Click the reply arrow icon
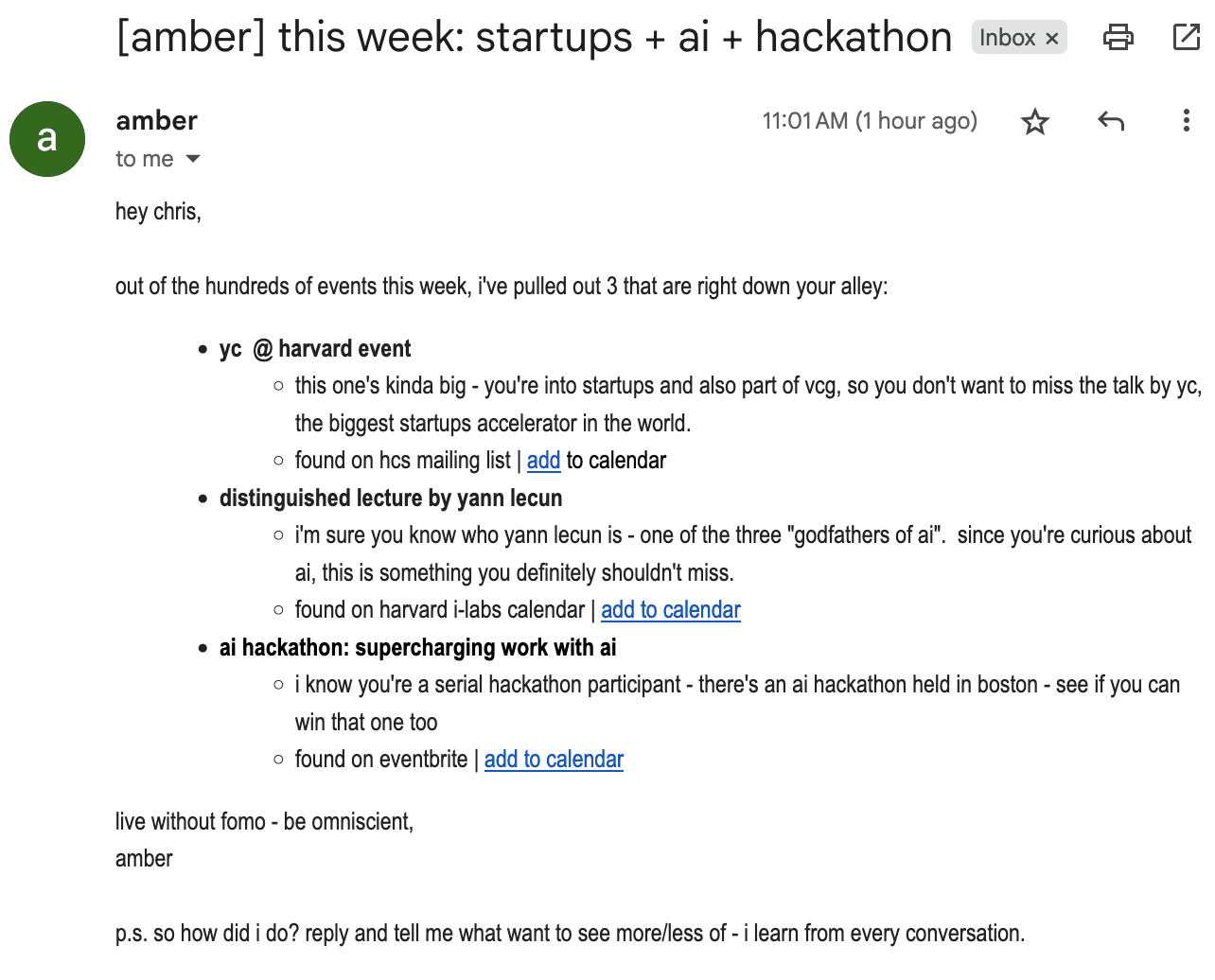The width and height of the screenshot is (1215, 980). coord(1111,121)
